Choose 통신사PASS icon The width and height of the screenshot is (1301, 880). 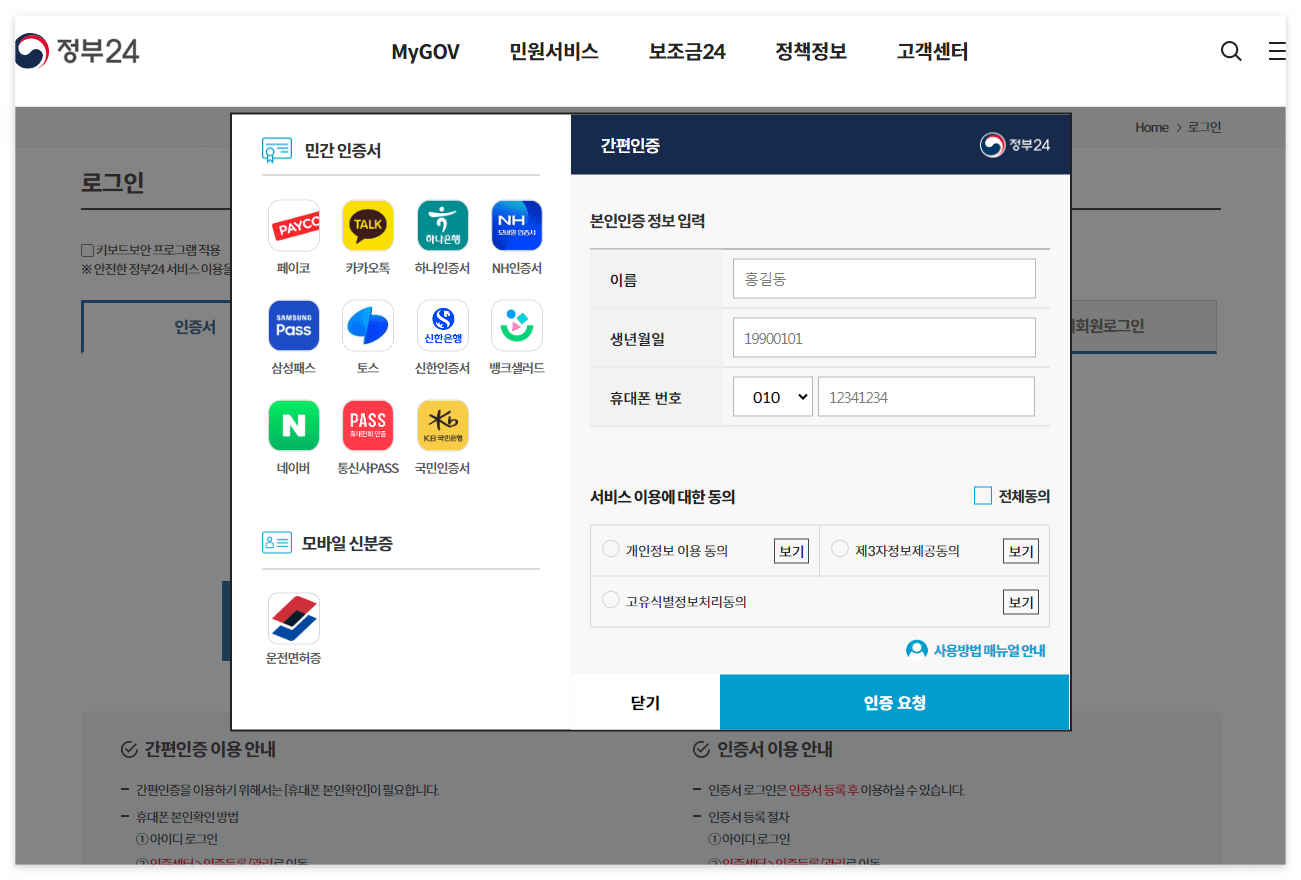click(368, 425)
